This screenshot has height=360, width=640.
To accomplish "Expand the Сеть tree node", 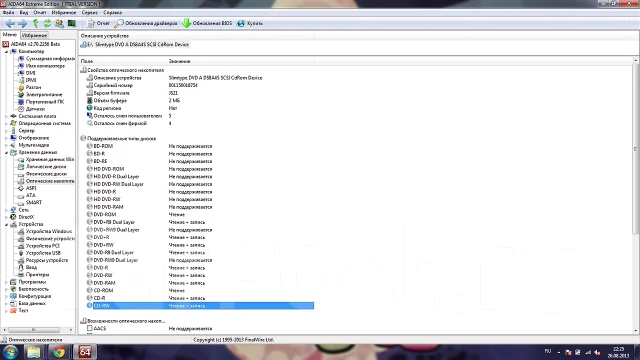I will coord(6,210).
